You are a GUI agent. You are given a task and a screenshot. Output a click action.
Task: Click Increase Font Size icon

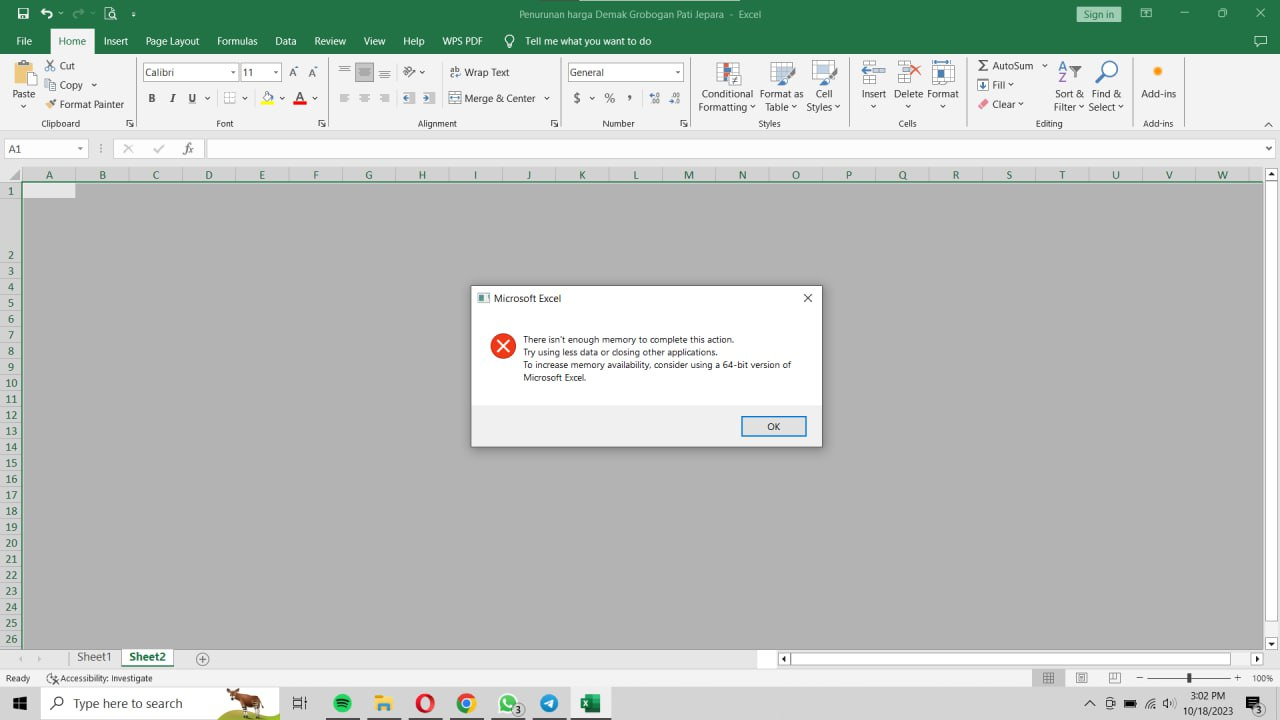click(x=294, y=72)
